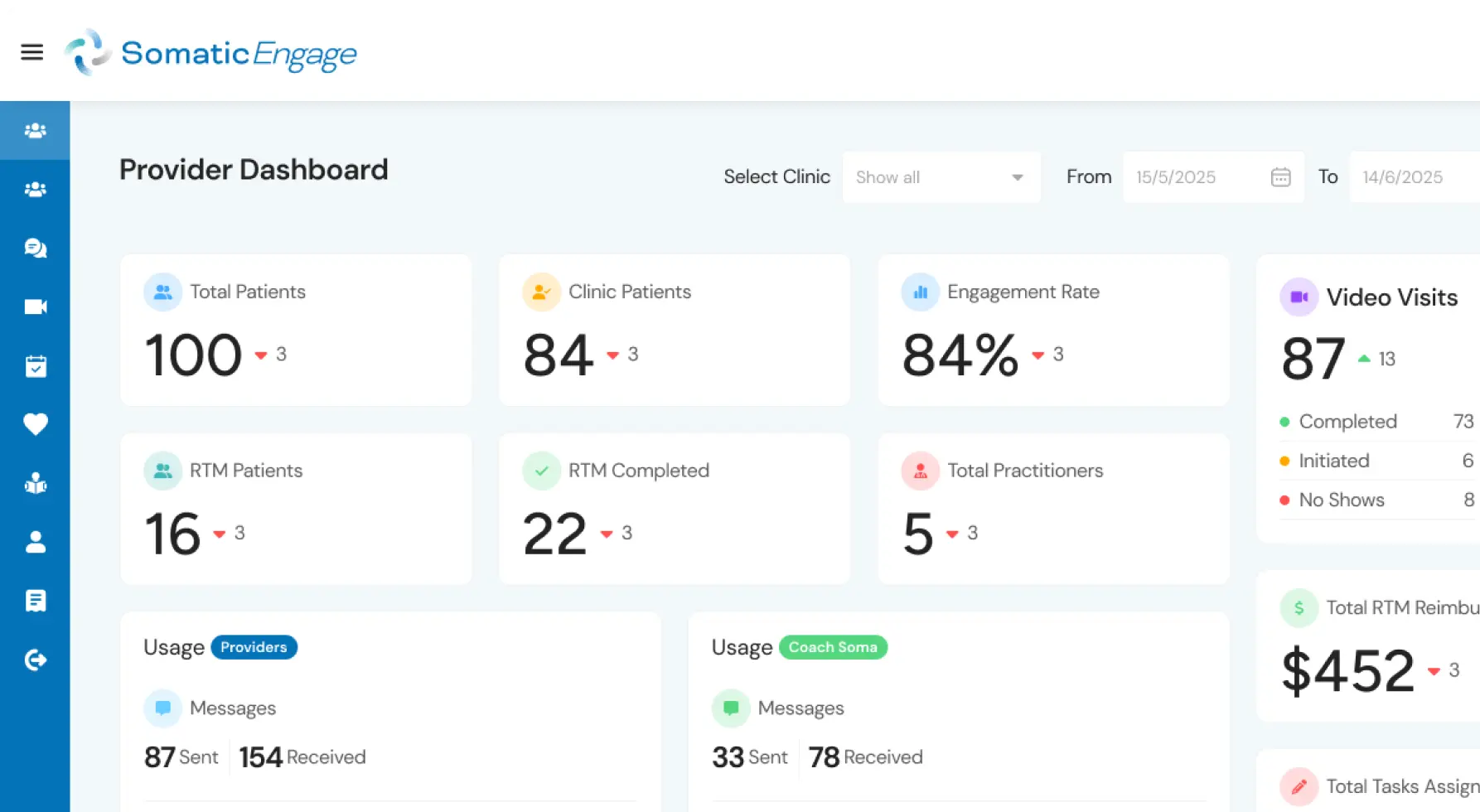
Task: Click the Engagement Rate card
Action: [x=1053, y=330]
